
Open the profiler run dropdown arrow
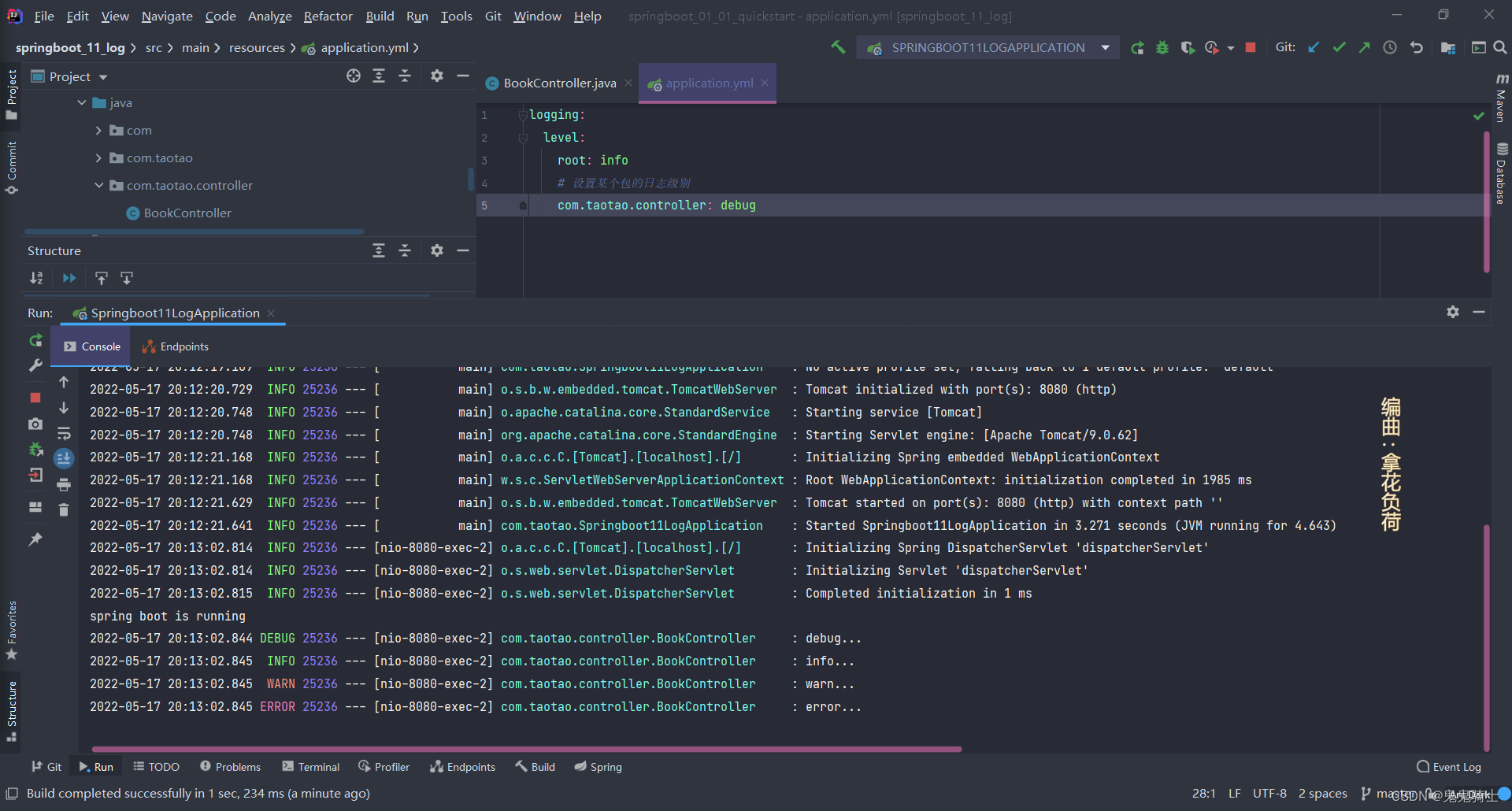tap(1231, 48)
